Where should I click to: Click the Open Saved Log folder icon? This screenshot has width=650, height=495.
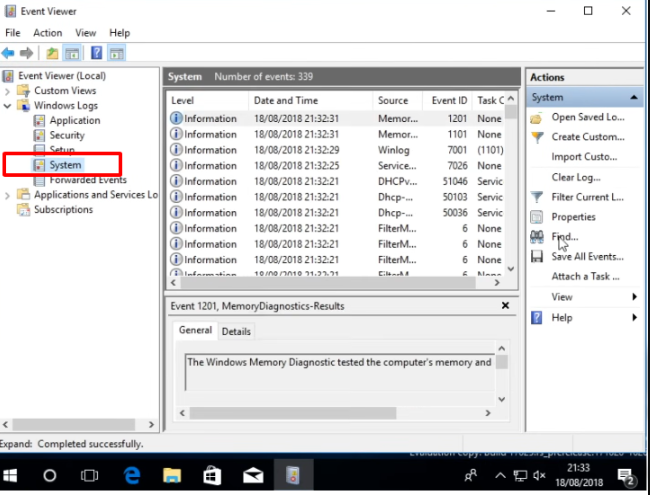point(537,117)
